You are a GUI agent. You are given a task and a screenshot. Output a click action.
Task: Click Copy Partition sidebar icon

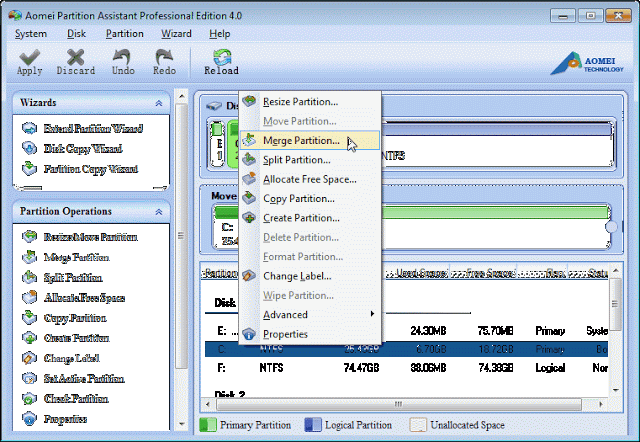tap(29, 317)
